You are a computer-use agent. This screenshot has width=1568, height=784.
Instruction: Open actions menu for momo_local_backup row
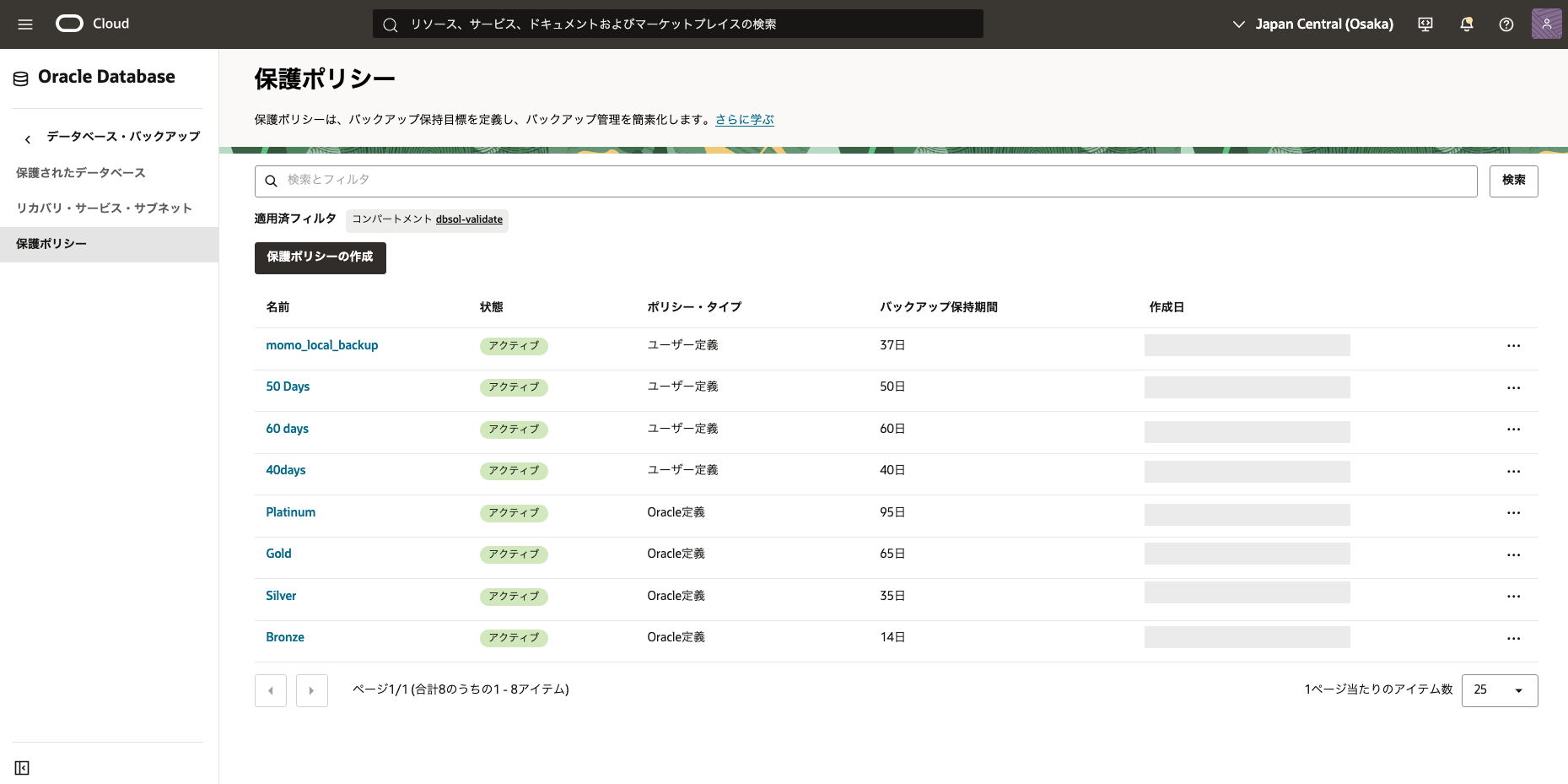1513,346
